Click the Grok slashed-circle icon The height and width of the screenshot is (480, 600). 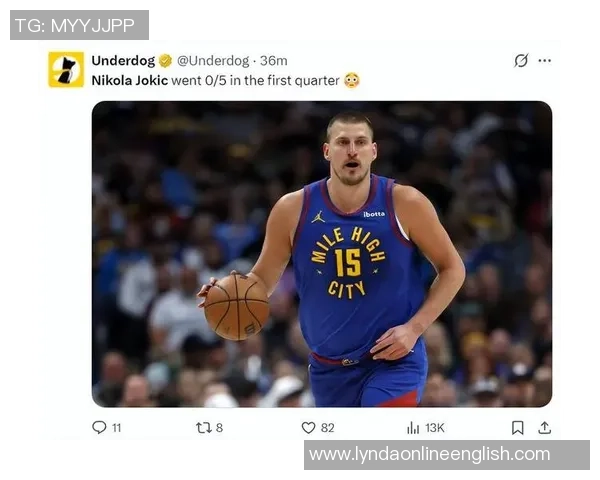coord(521,60)
